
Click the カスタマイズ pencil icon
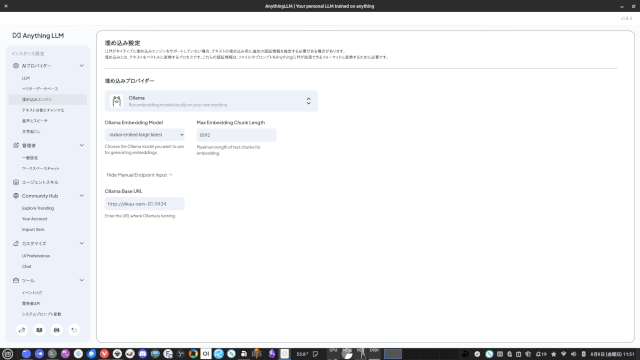click(16, 243)
